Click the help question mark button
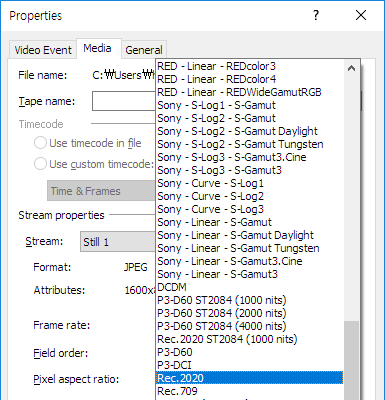Screen dimensions: 385x400 coord(316,15)
